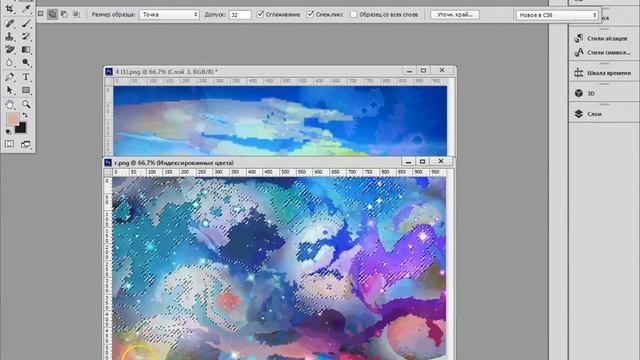Toggle the Сглаживание anti-alias checkbox

(260, 14)
